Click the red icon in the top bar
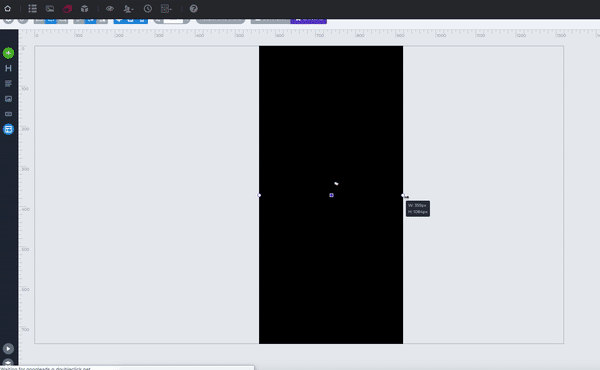 tap(67, 8)
